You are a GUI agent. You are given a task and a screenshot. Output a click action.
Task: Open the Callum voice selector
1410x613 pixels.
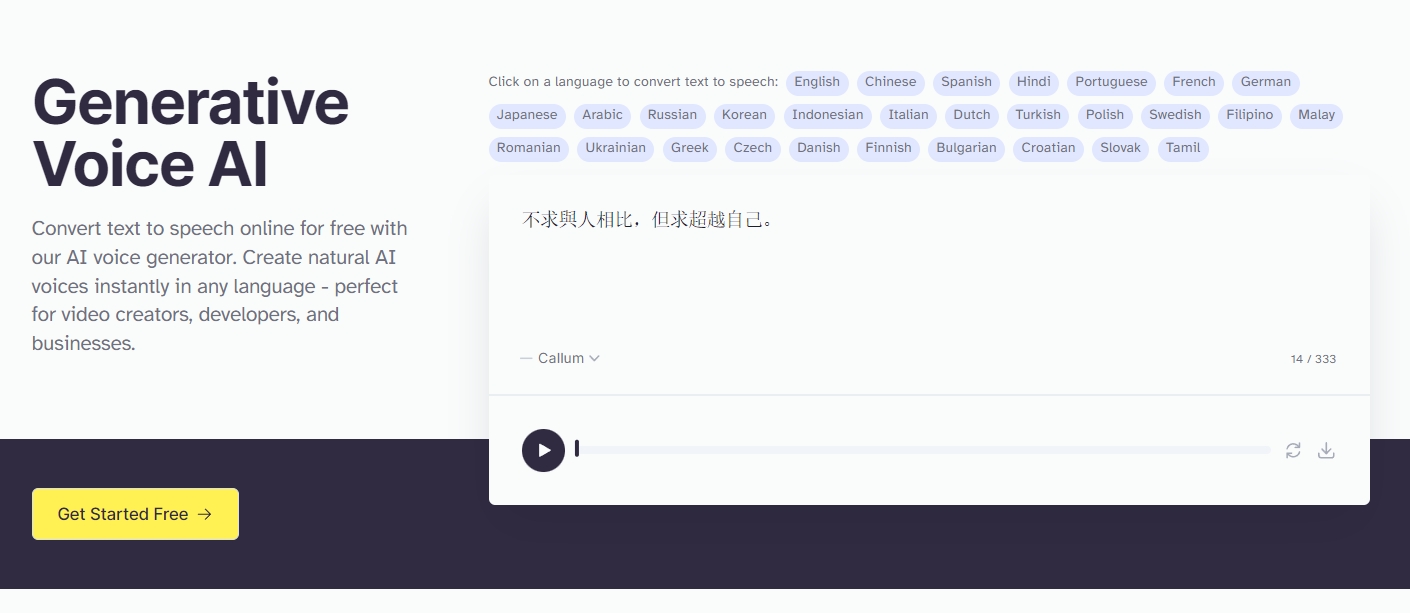coord(560,358)
